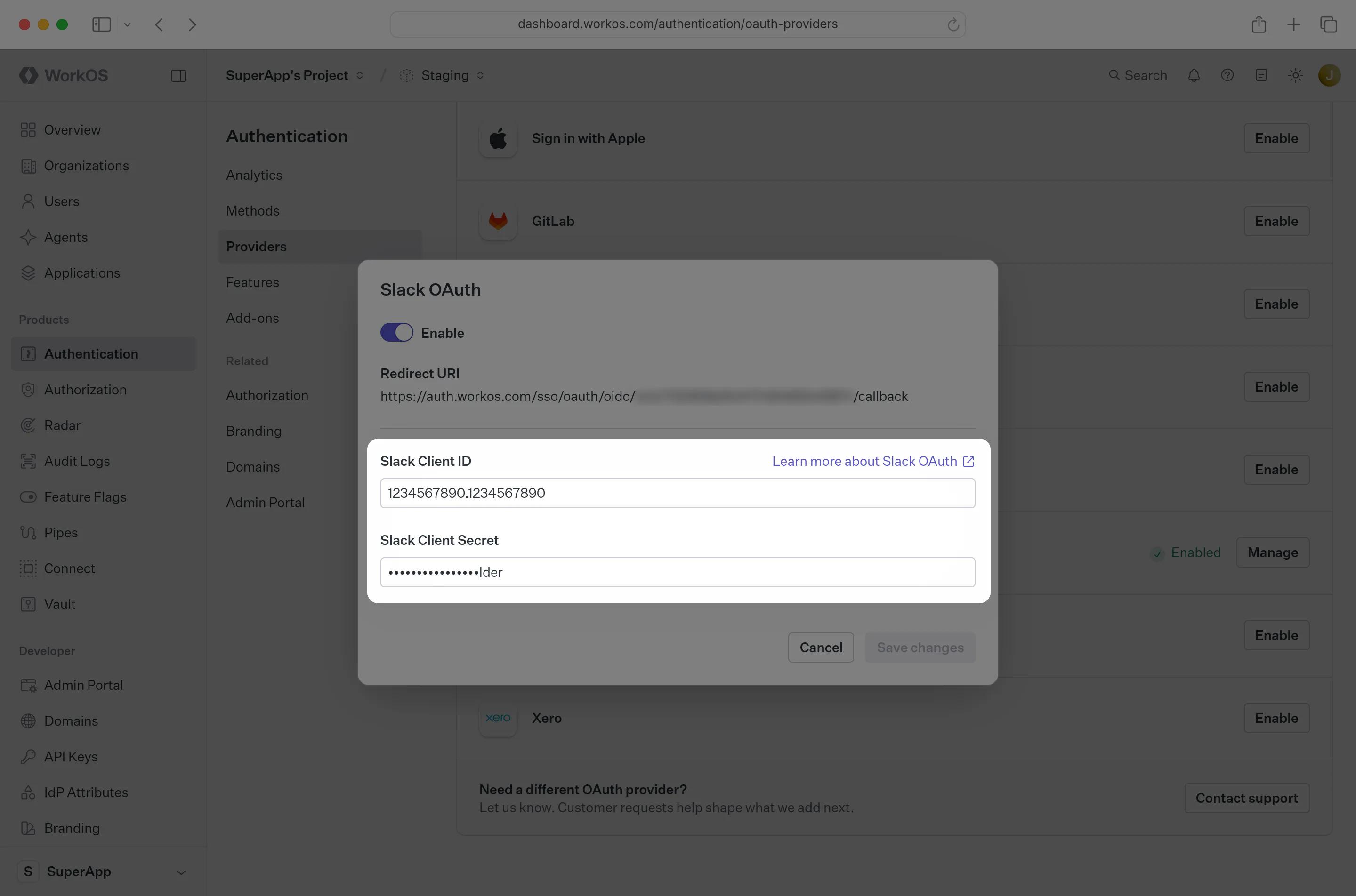Viewport: 1356px width, 896px height.
Task: Enable the Xero provider
Action: pos(1276,718)
